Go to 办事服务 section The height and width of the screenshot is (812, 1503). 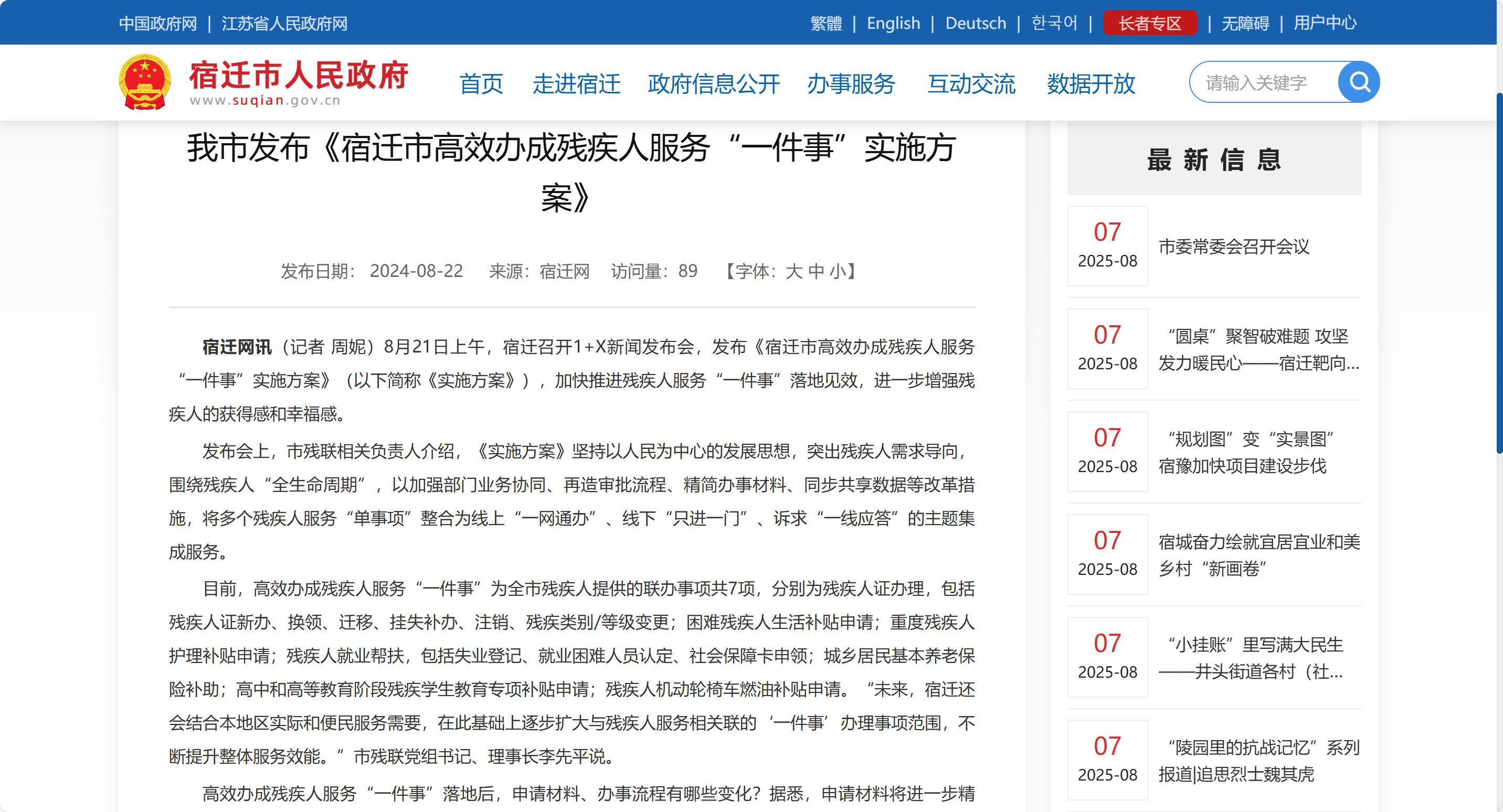(851, 84)
